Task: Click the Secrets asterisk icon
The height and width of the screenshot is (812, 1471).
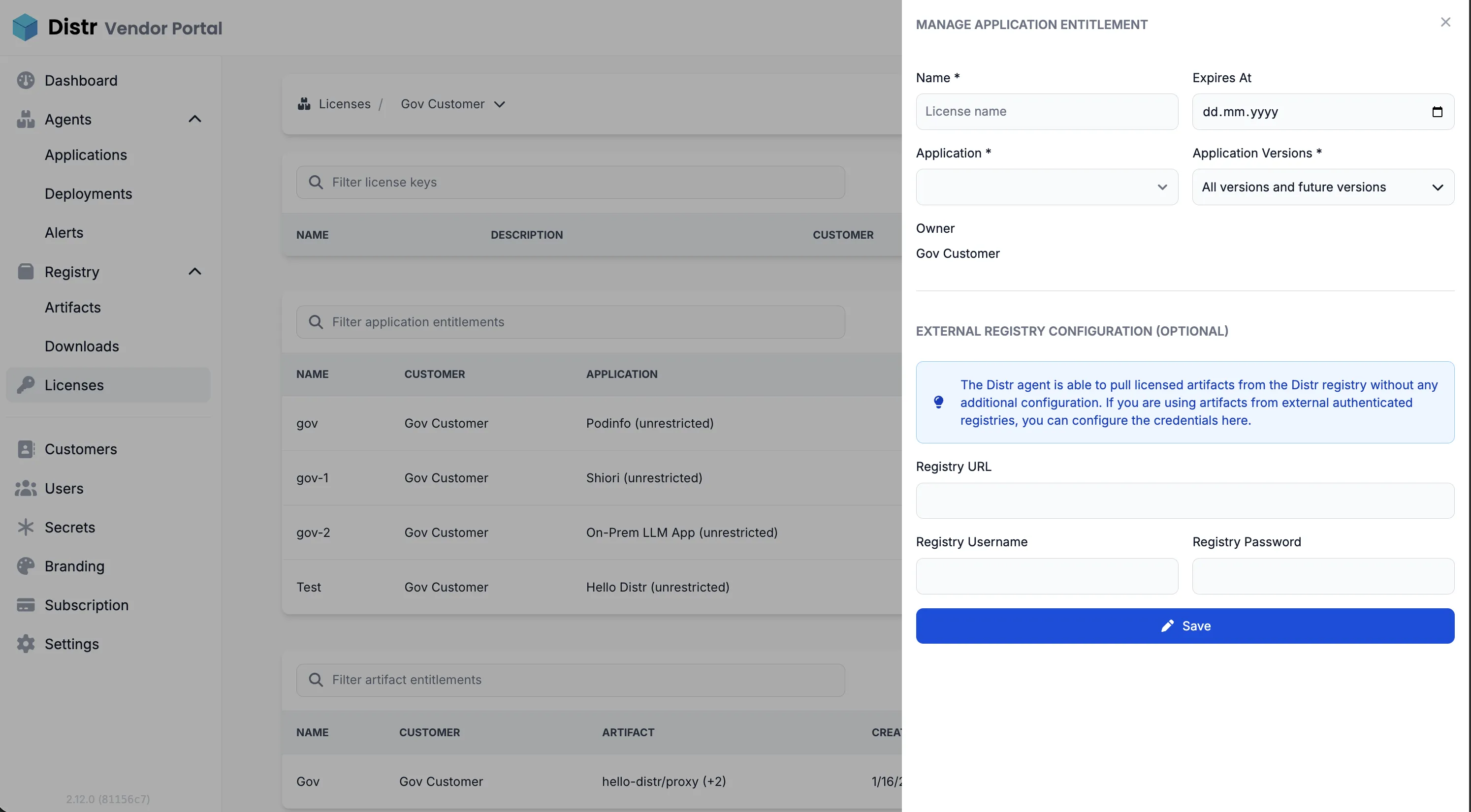Action: click(x=25, y=527)
